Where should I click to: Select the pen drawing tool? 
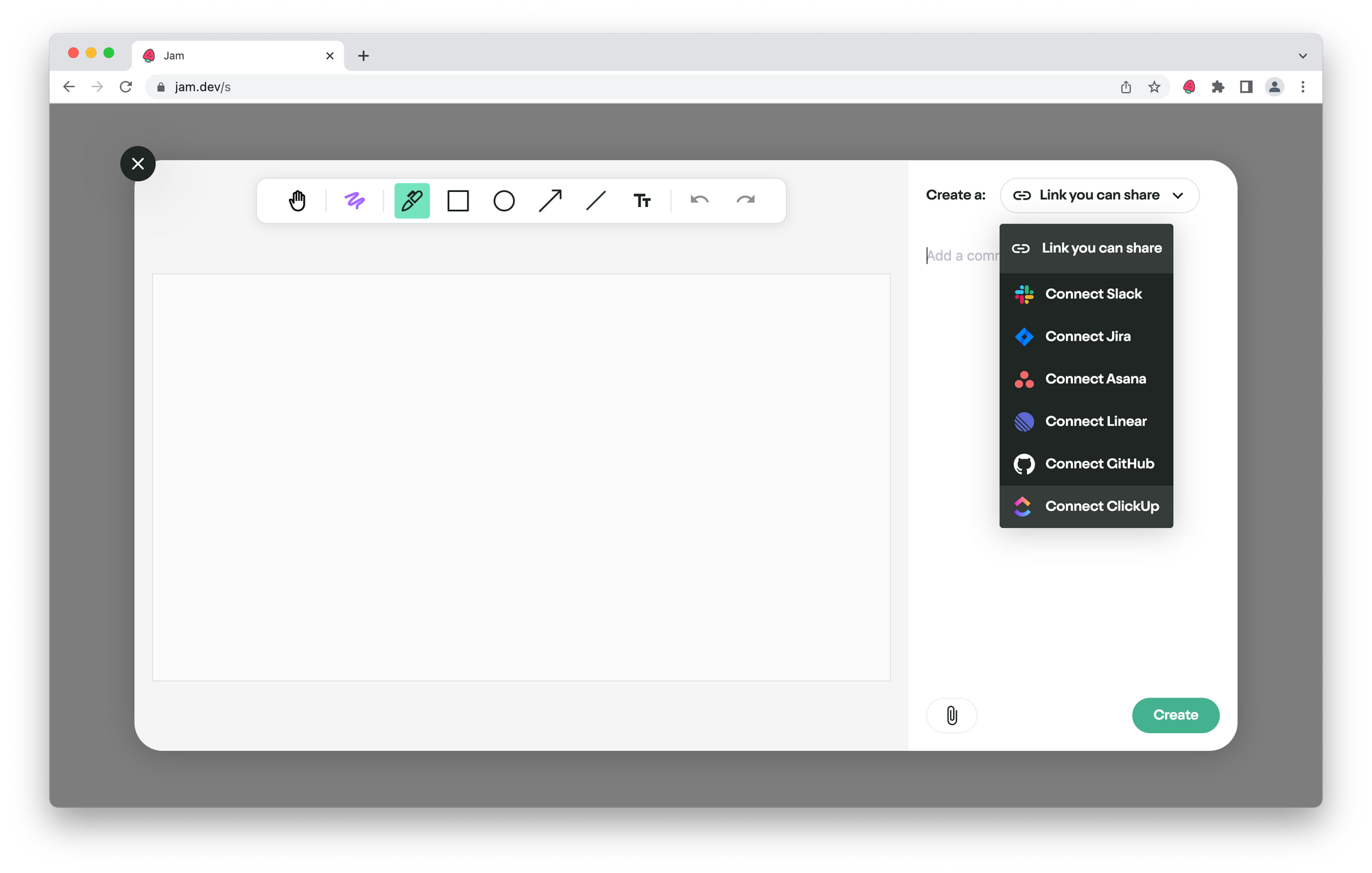tap(412, 201)
